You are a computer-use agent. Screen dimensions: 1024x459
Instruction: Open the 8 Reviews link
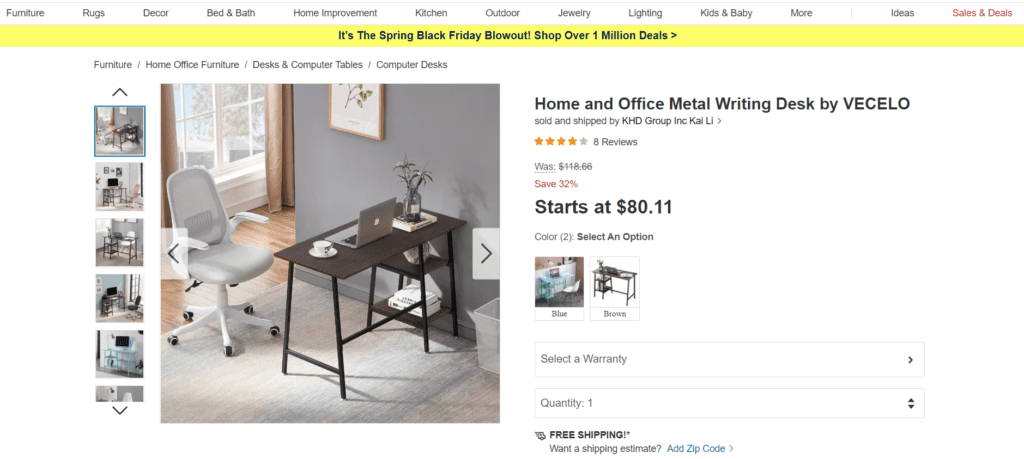(x=615, y=142)
